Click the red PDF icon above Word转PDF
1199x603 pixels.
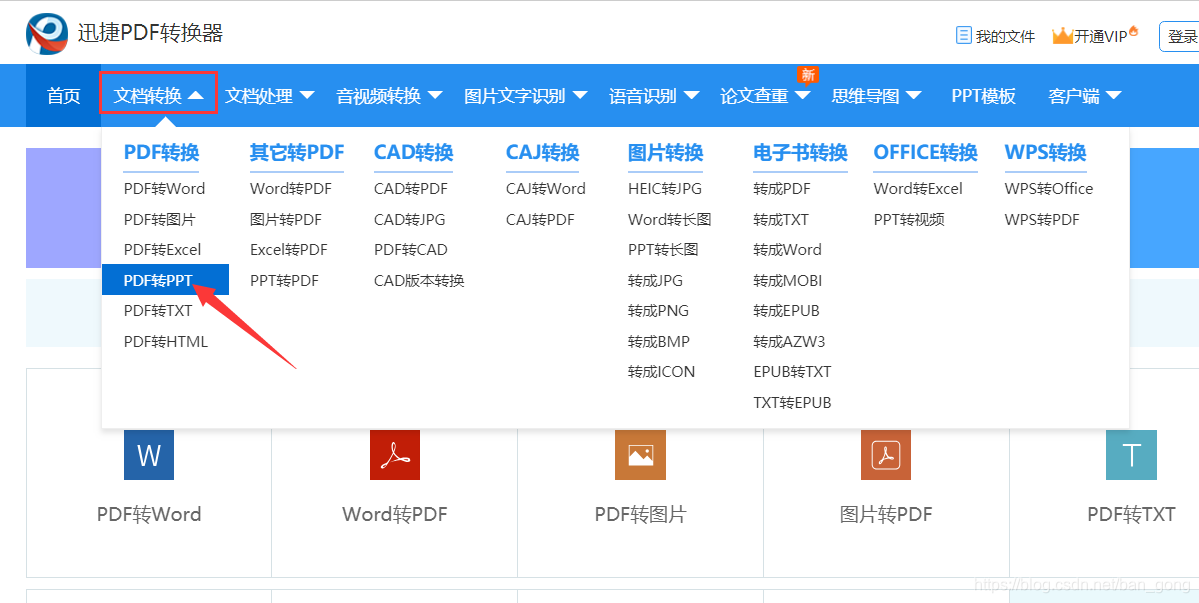(x=395, y=455)
